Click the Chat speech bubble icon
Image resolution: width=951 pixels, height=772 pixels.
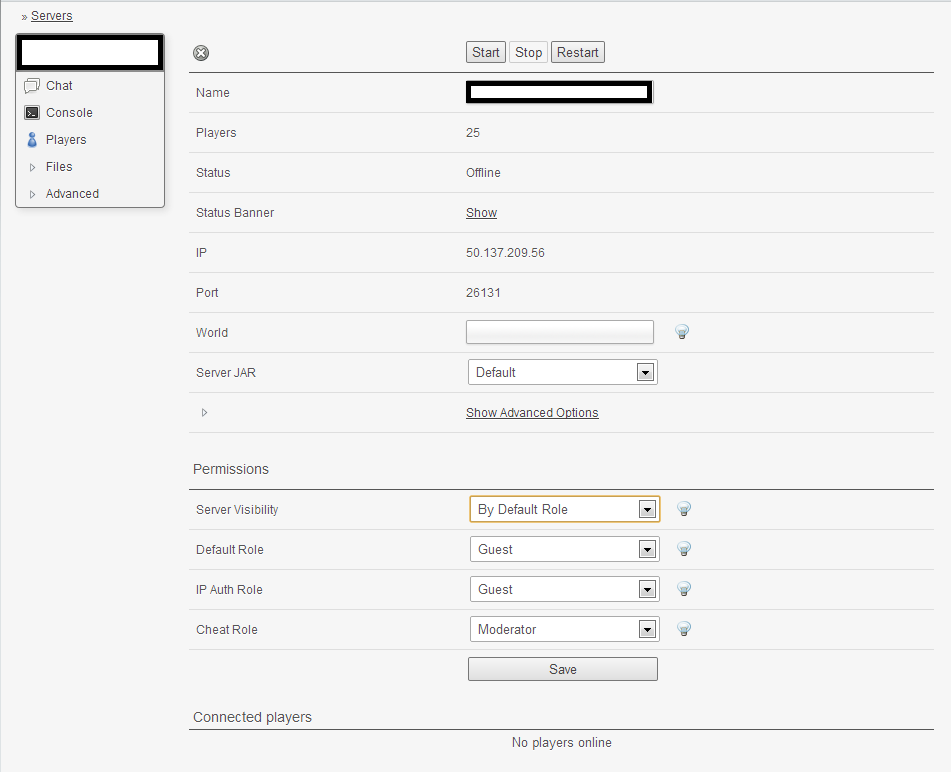point(32,86)
